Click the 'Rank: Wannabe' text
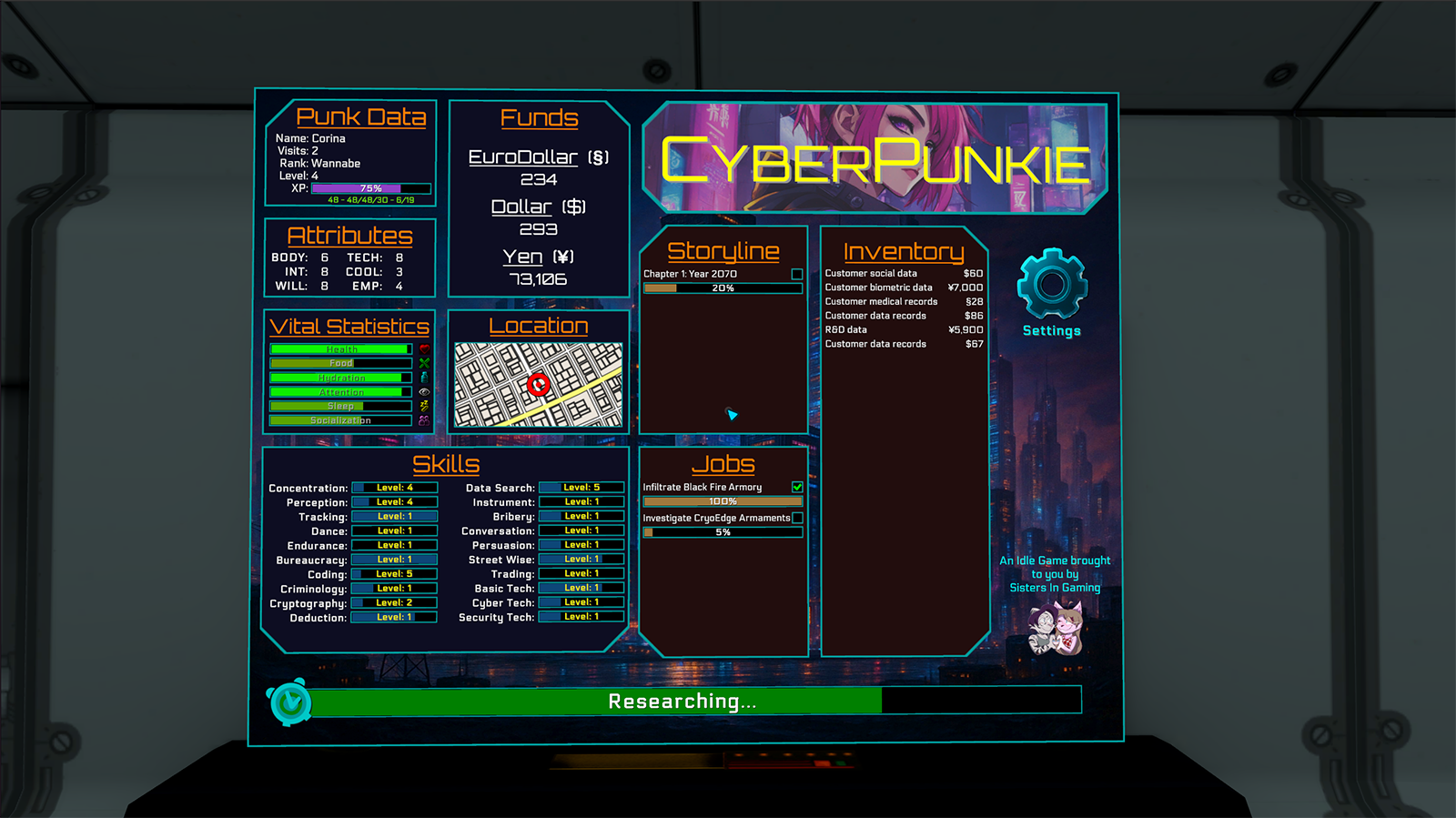This screenshot has width=1456, height=818. pos(319,164)
